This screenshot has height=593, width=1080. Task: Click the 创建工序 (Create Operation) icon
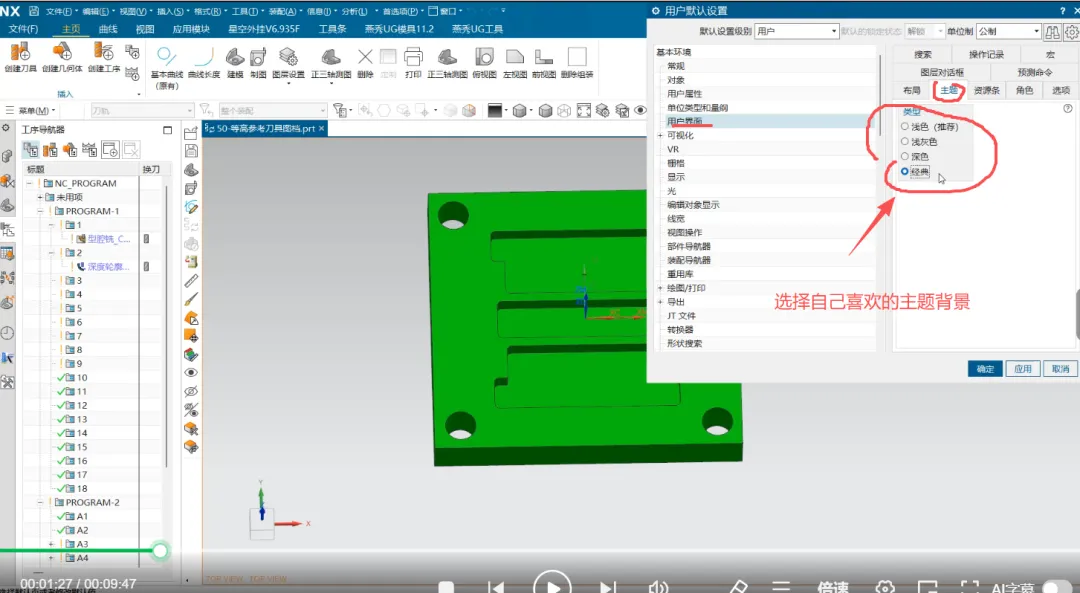[x=104, y=52]
